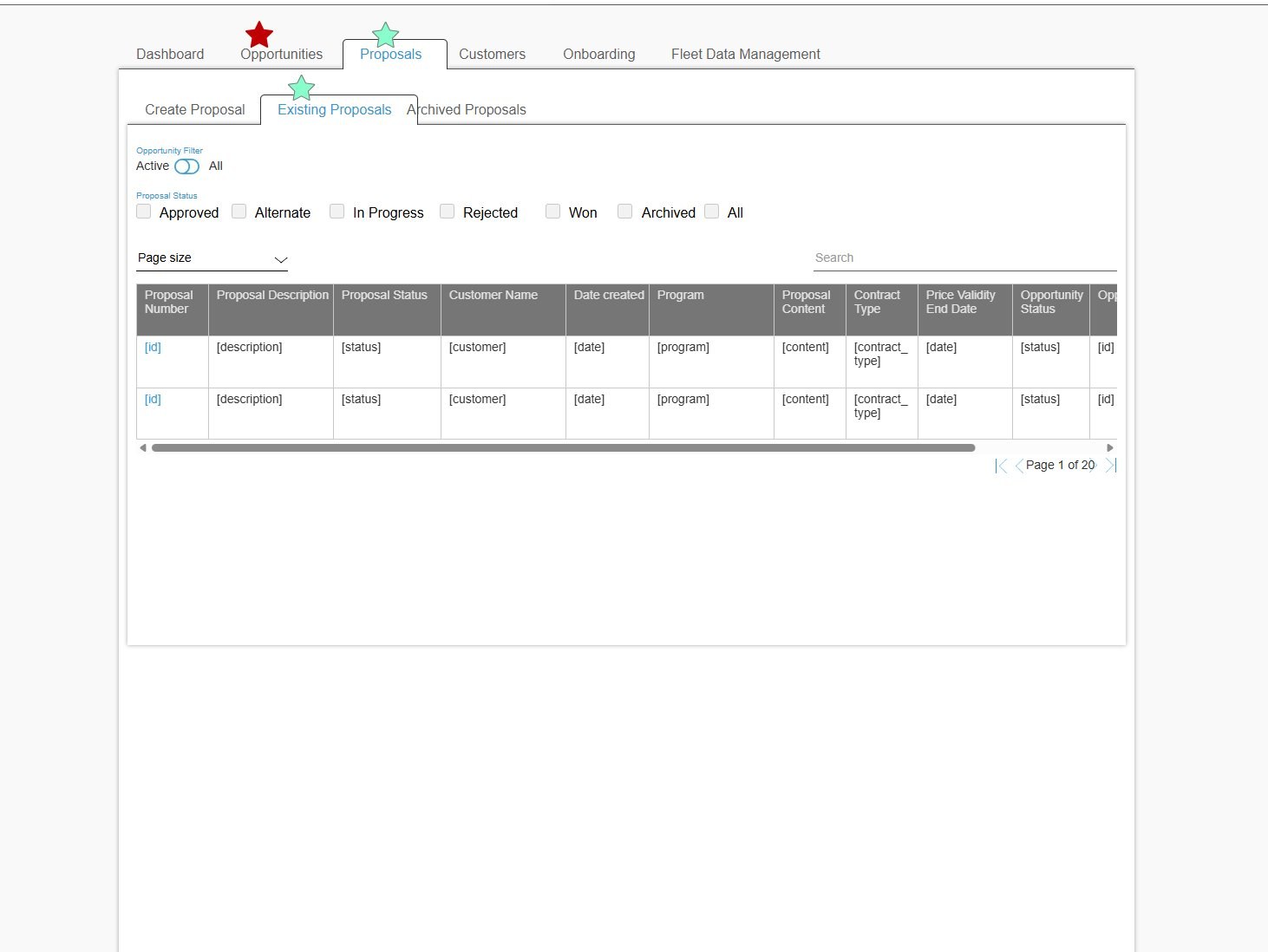Open the Dashboard tab
1268x952 pixels.
[170, 54]
